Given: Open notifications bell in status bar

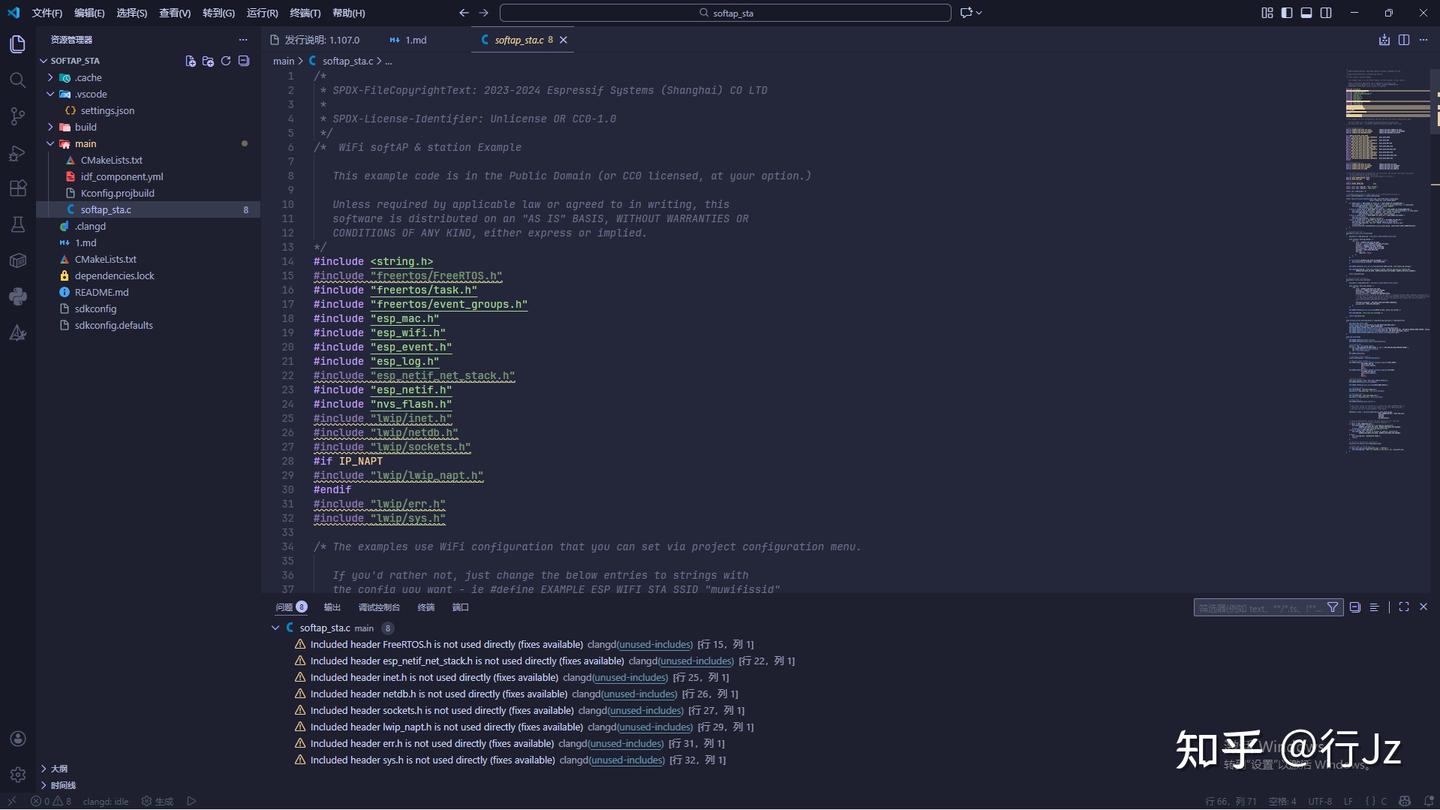Looking at the screenshot, I should click(1427, 801).
